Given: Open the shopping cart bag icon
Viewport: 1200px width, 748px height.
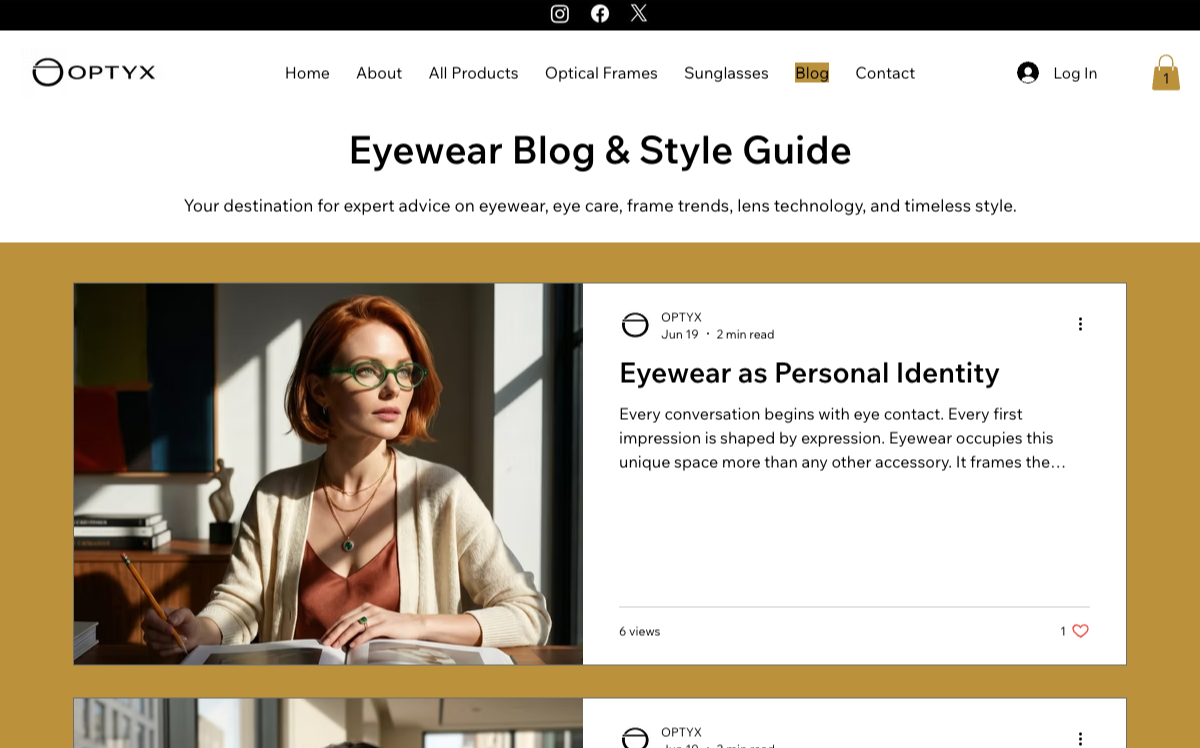Looking at the screenshot, I should (1166, 73).
